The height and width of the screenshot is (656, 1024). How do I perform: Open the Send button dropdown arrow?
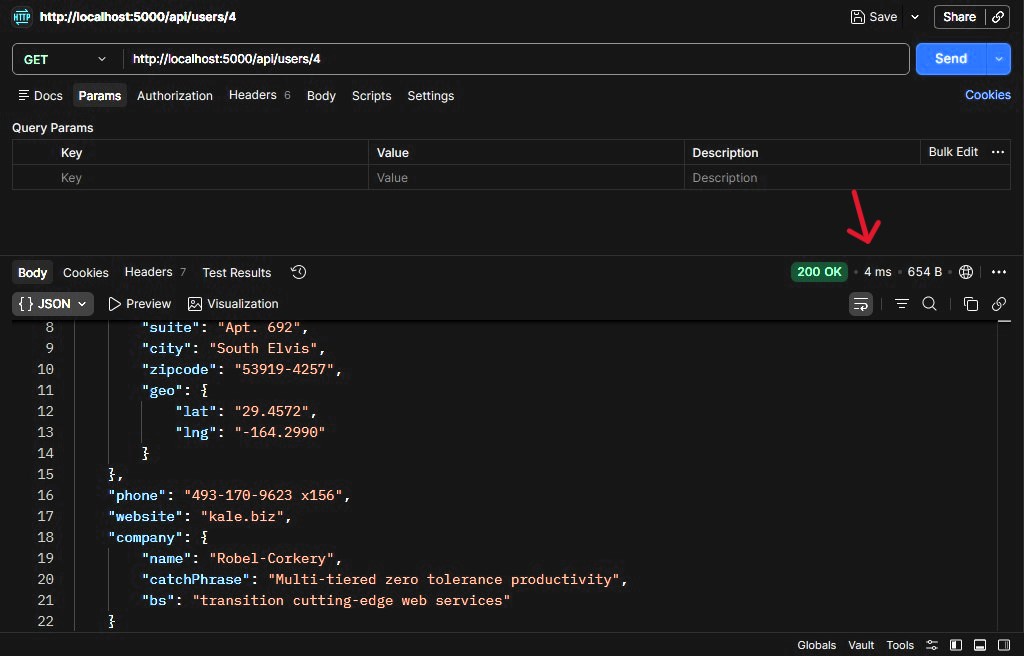998,59
